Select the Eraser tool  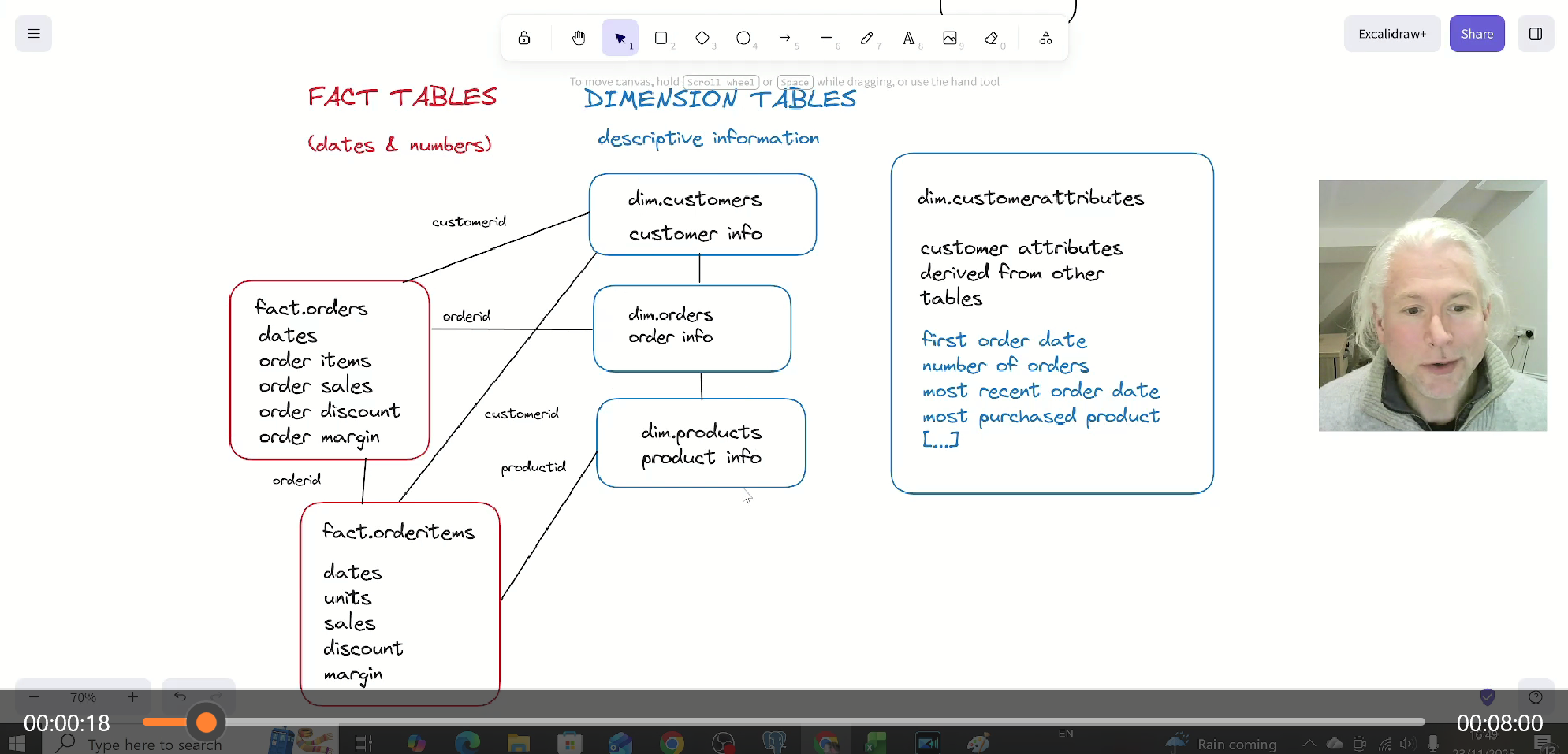pyautogui.click(x=992, y=38)
